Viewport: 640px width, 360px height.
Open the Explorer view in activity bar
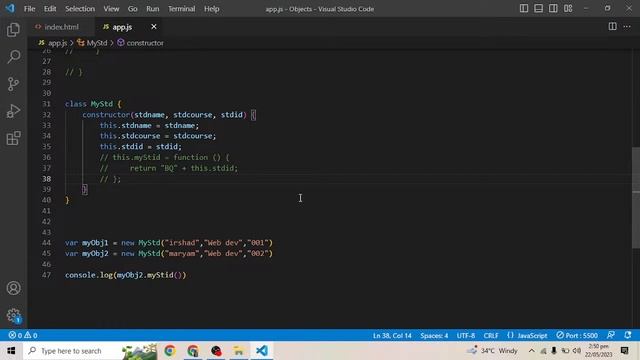pos(13,29)
